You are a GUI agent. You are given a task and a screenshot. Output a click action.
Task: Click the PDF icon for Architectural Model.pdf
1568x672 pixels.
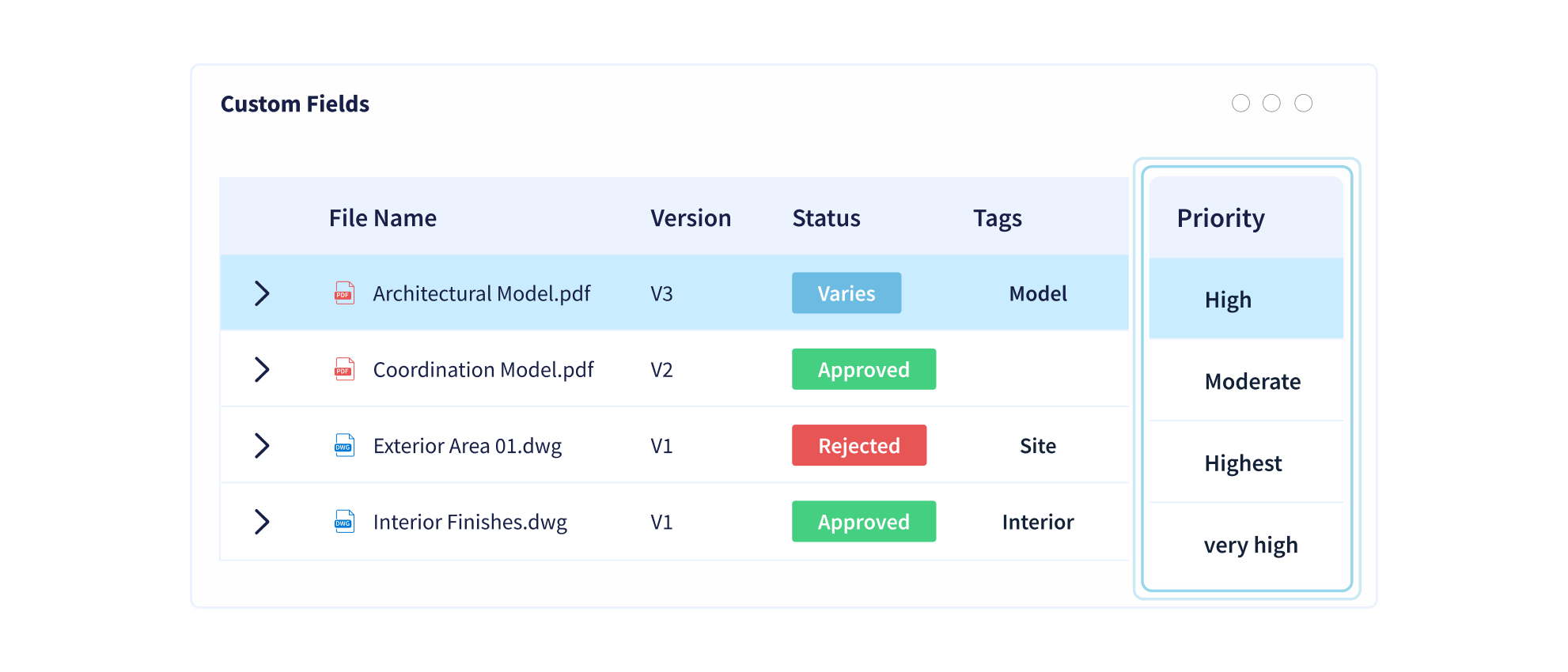[344, 293]
